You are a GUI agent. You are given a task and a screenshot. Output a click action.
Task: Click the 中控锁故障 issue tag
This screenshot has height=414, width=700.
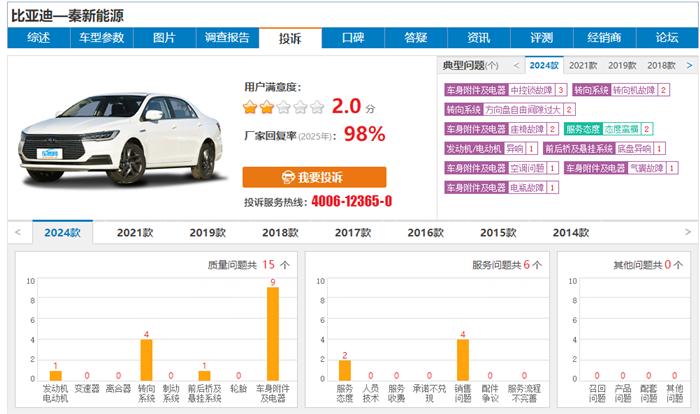(x=506, y=90)
